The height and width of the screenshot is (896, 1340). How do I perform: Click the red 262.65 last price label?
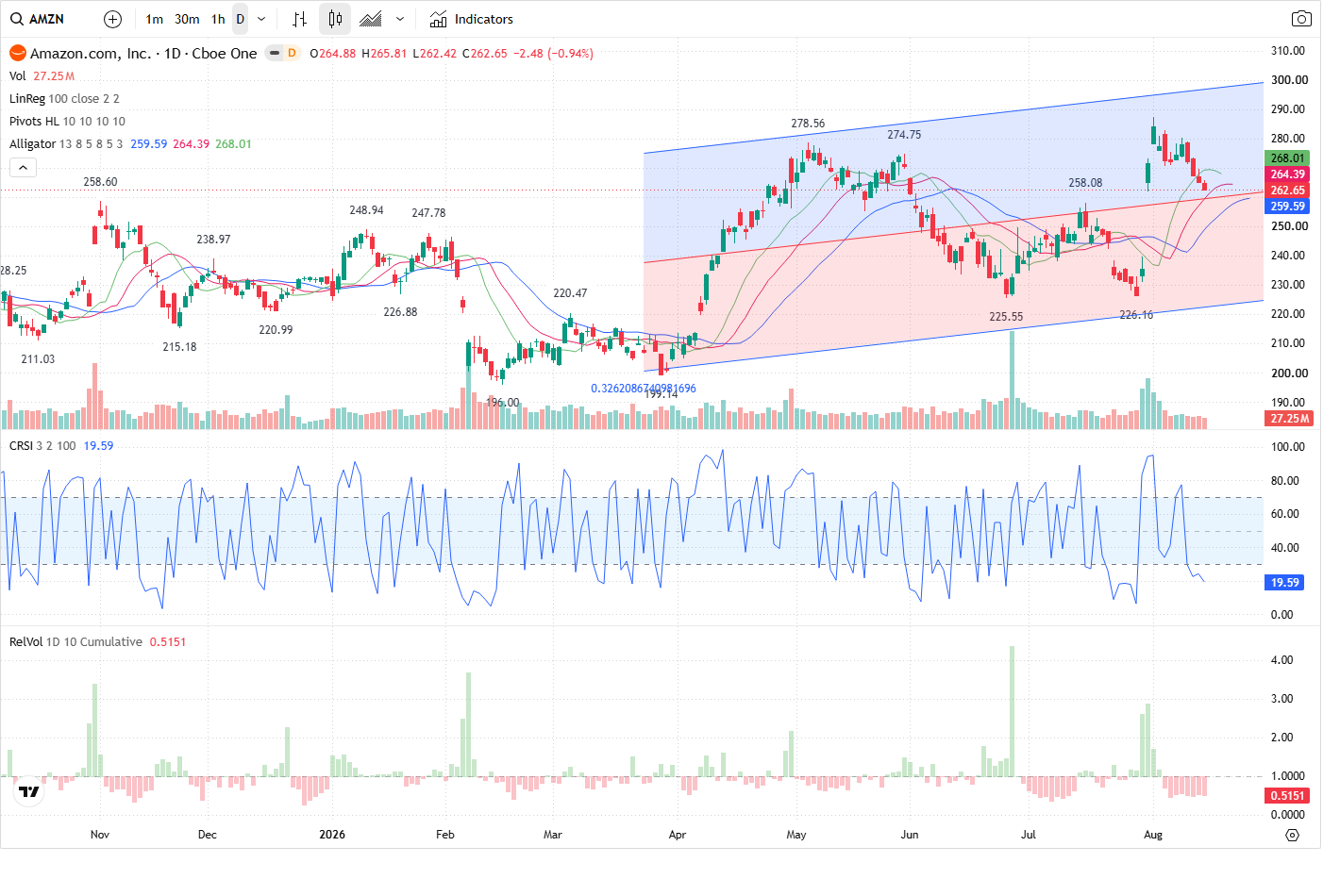(1287, 190)
